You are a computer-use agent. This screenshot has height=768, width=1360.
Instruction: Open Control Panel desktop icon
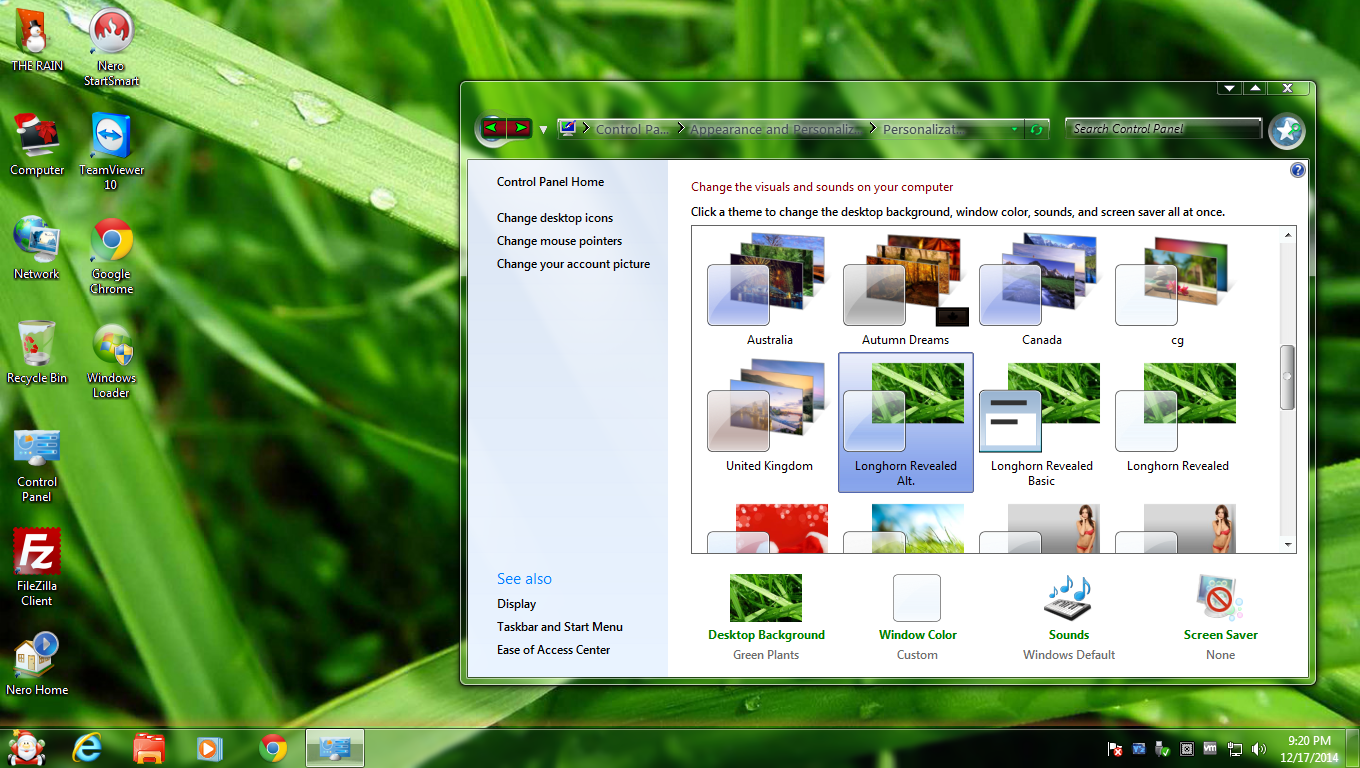37,464
